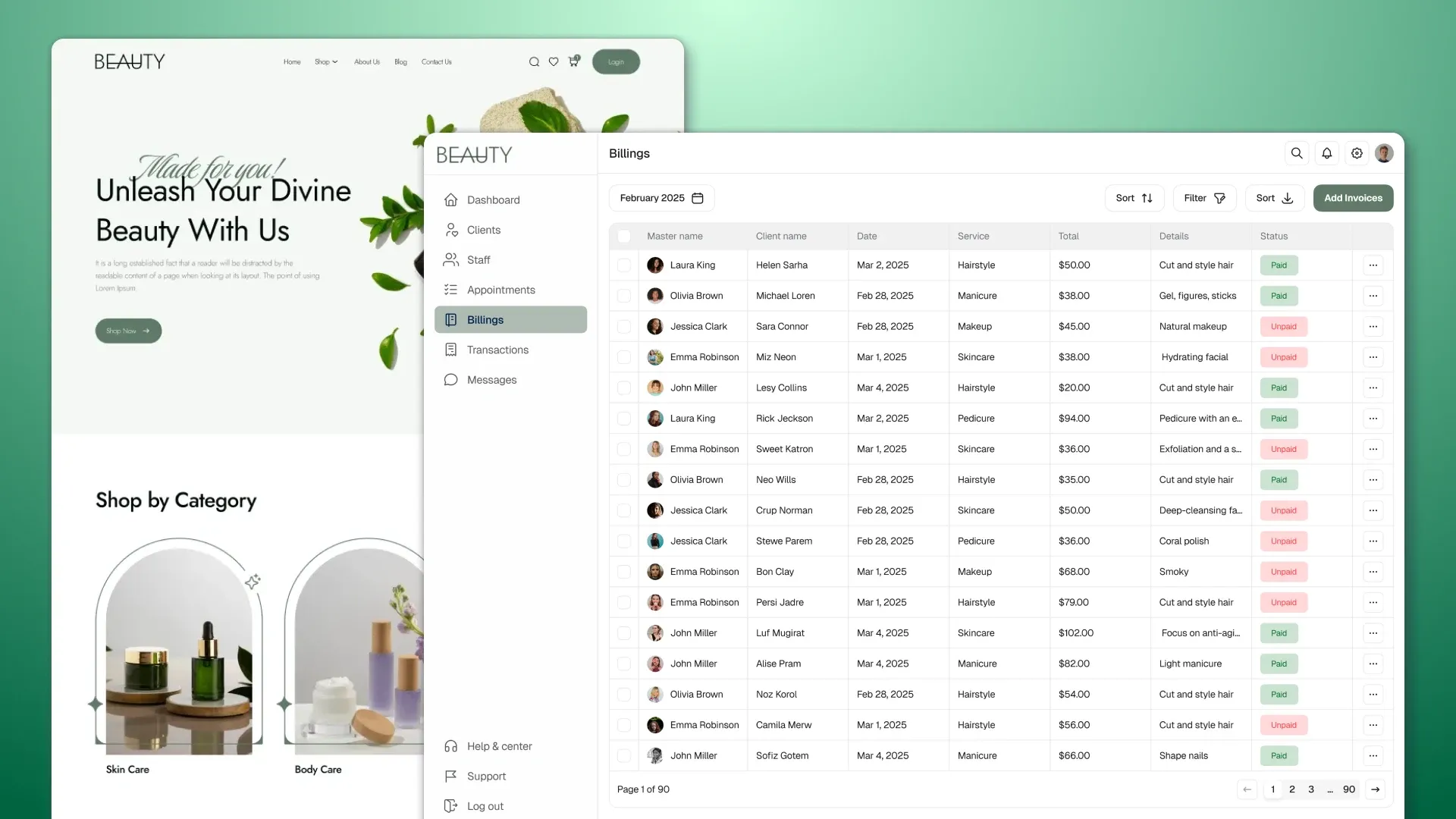Click the Skin Care category image
This screenshot has width=1456, height=819.
coord(179,652)
